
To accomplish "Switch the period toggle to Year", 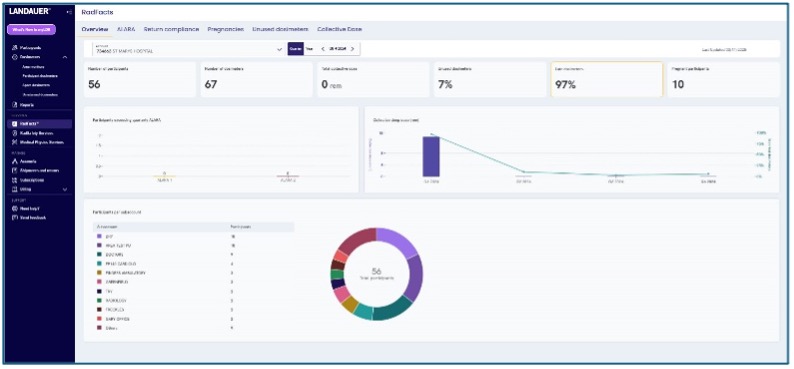I will (x=308, y=49).
